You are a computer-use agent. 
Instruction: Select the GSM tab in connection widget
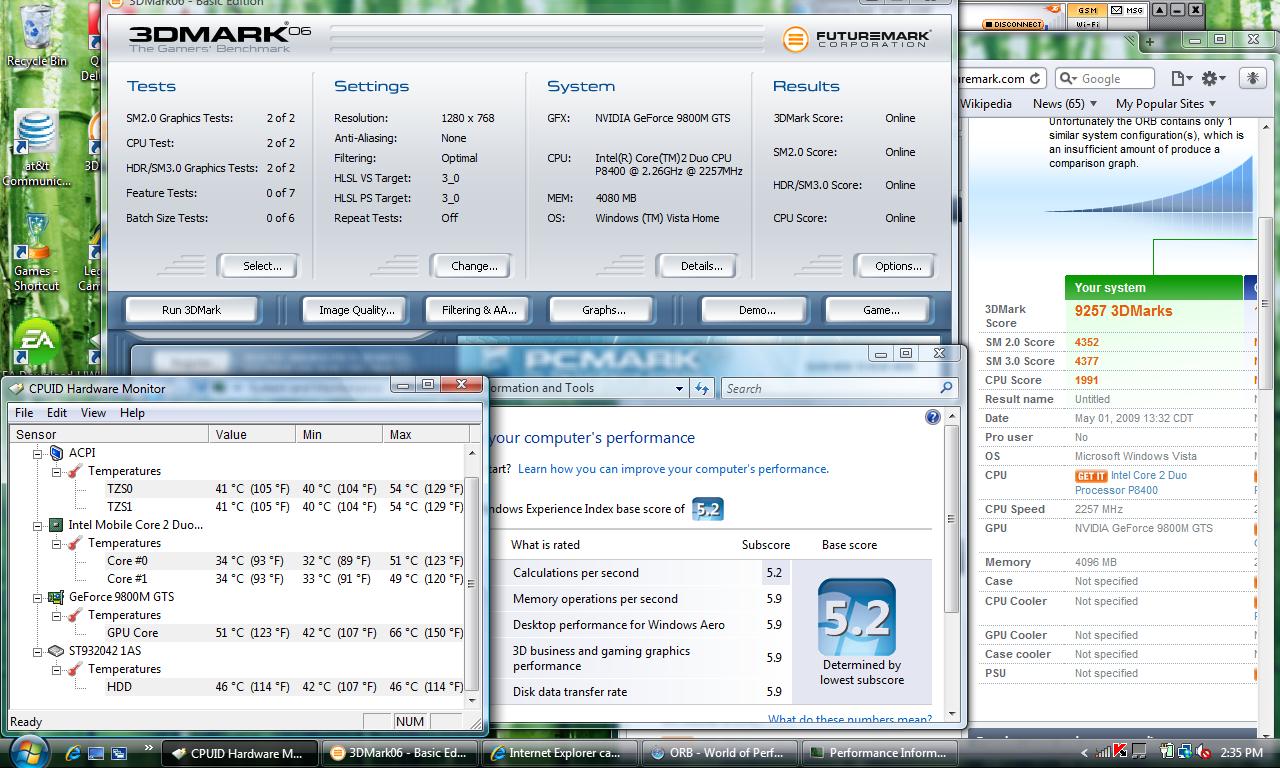[1087, 11]
